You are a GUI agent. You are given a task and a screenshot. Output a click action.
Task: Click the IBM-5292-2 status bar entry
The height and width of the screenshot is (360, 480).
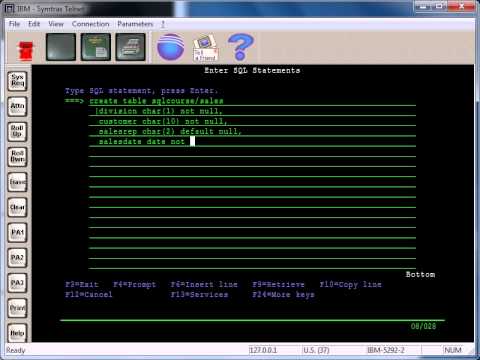point(386,350)
